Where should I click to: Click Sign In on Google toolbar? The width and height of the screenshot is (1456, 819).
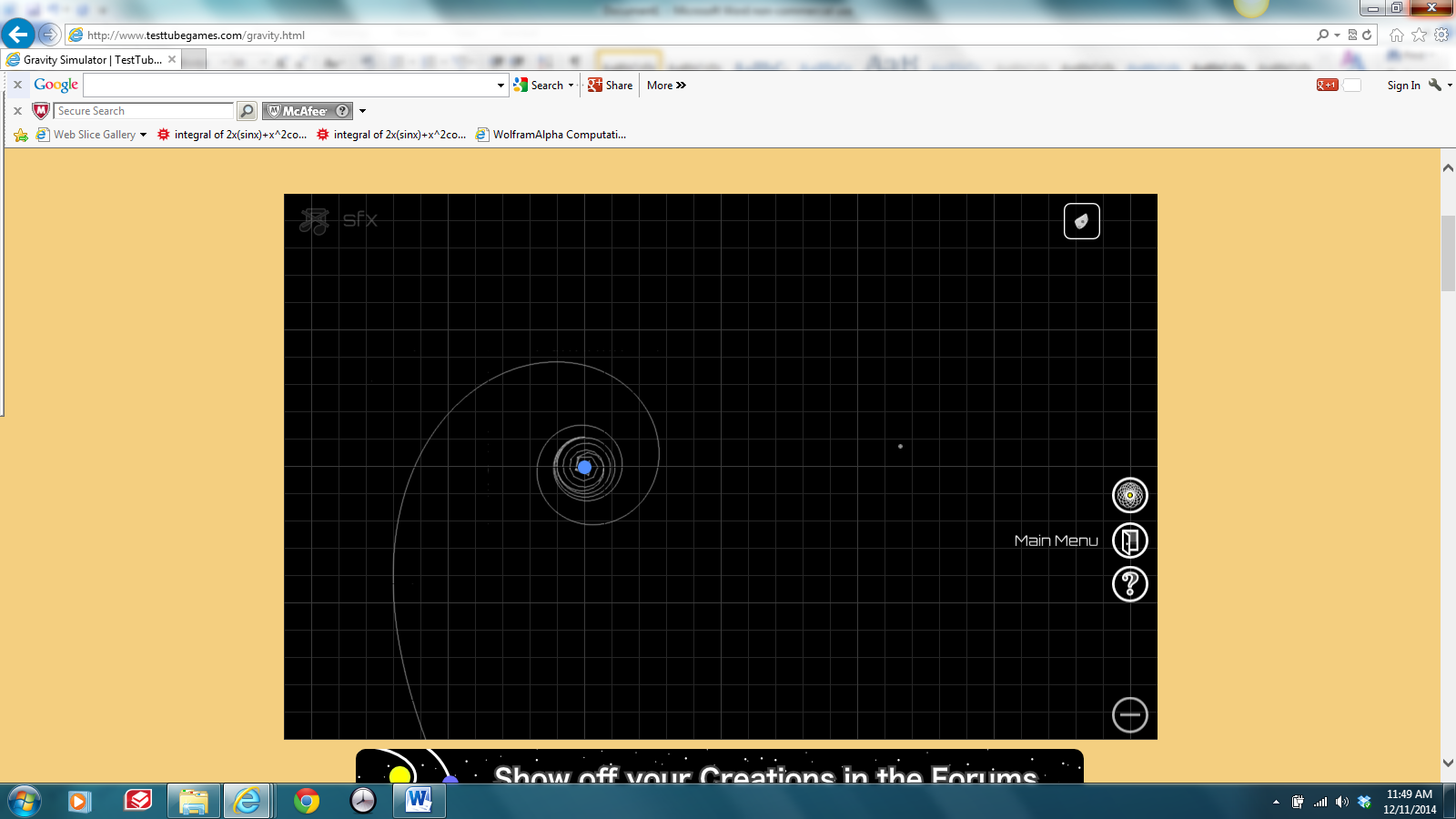click(x=1403, y=86)
